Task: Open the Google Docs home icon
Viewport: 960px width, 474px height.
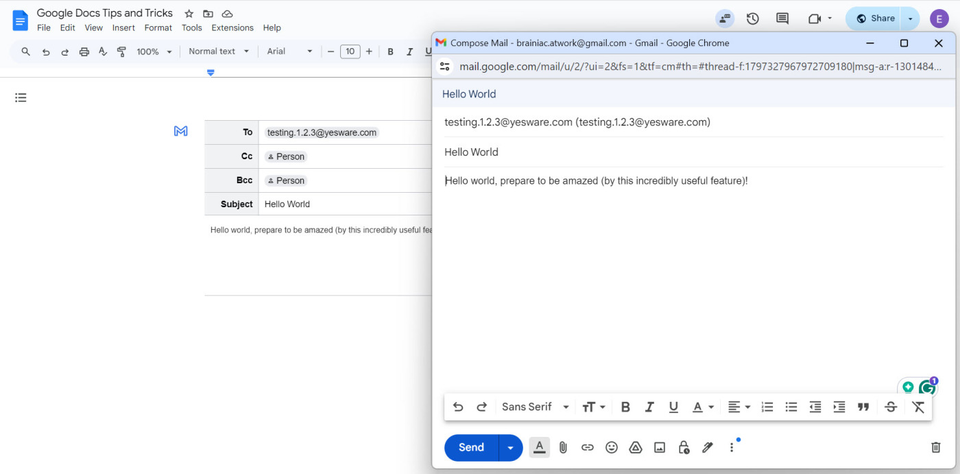Action: pos(20,20)
